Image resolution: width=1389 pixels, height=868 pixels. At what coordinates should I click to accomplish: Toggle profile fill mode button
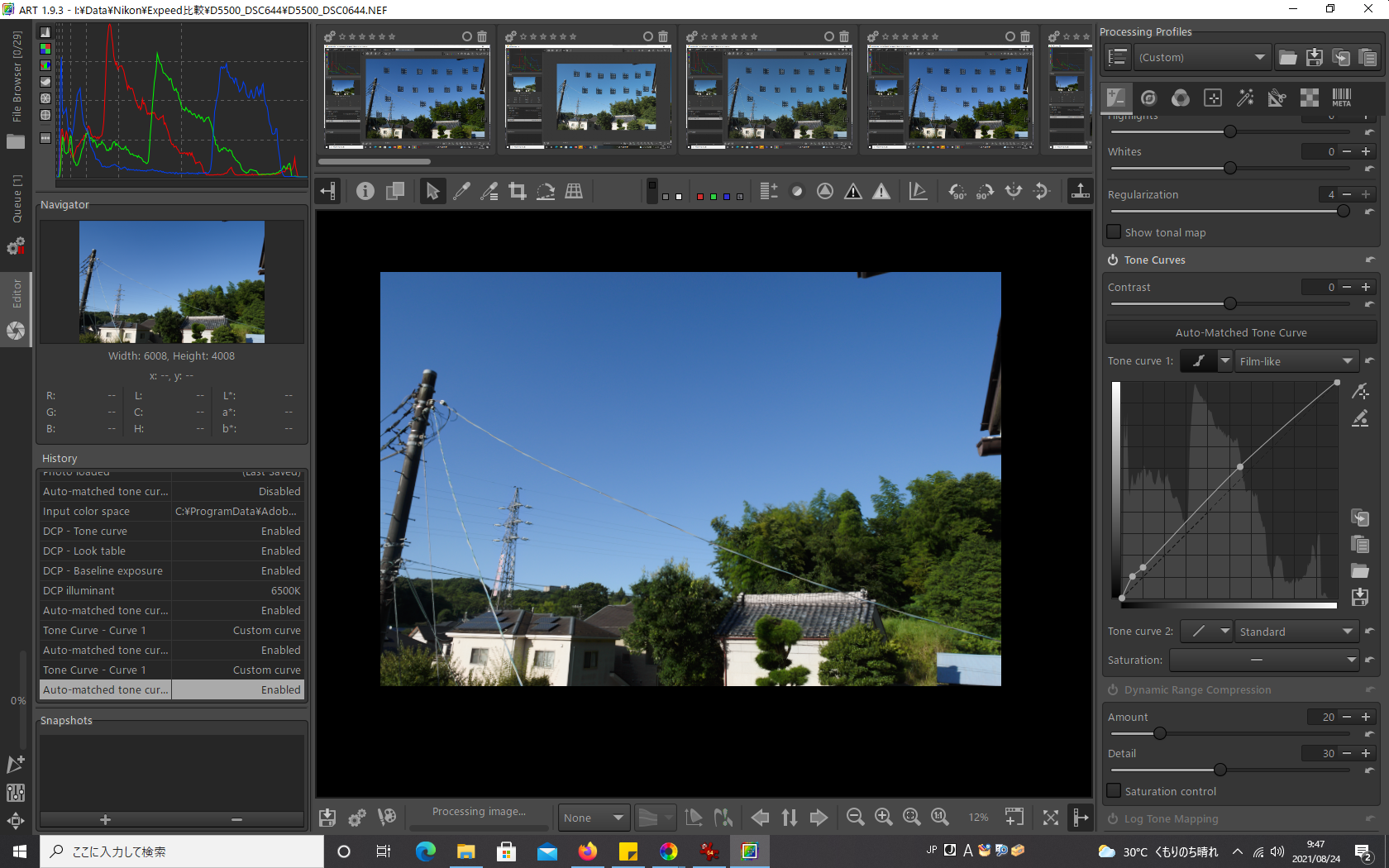coord(1118,57)
